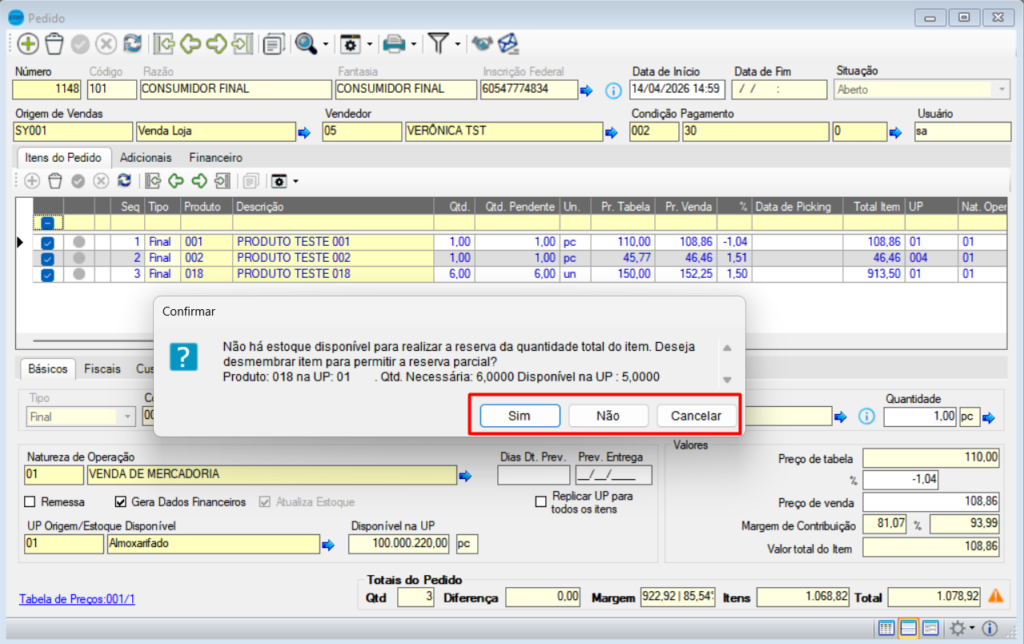This screenshot has height=644, width=1024.
Task: Click the email envelope icon in toolbar
Action: click(x=510, y=43)
